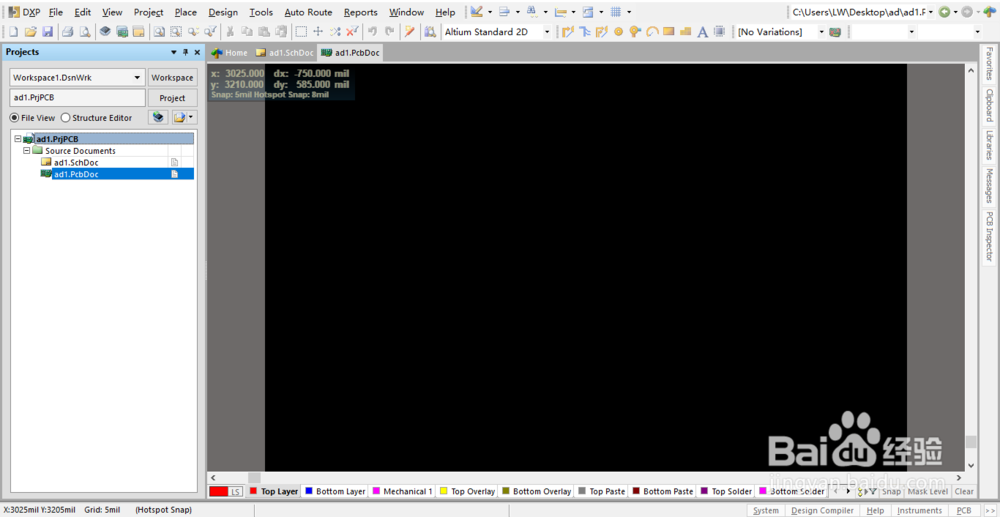Open the Design menu

(223, 12)
